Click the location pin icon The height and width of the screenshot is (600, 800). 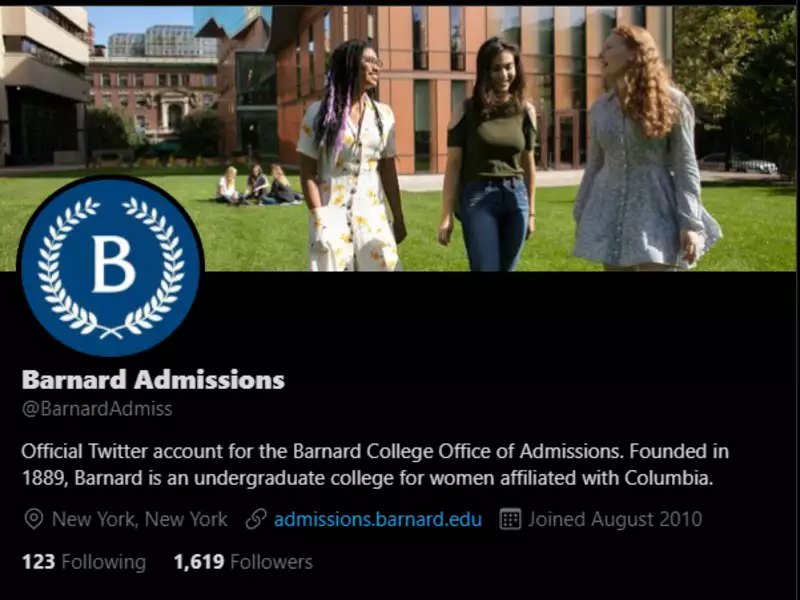[34, 519]
